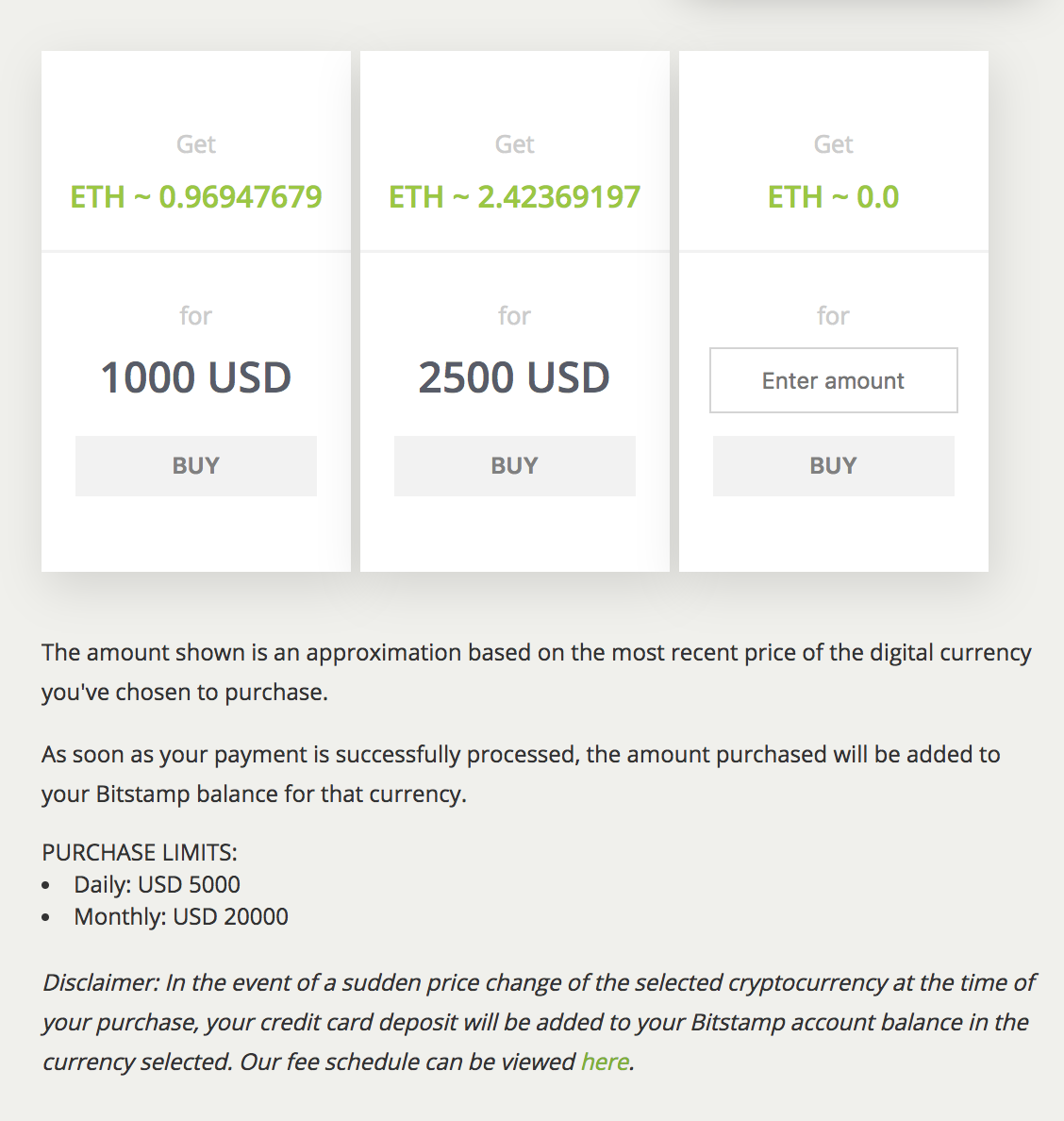Open the fee schedule 'here' link

[x=605, y=1062]
